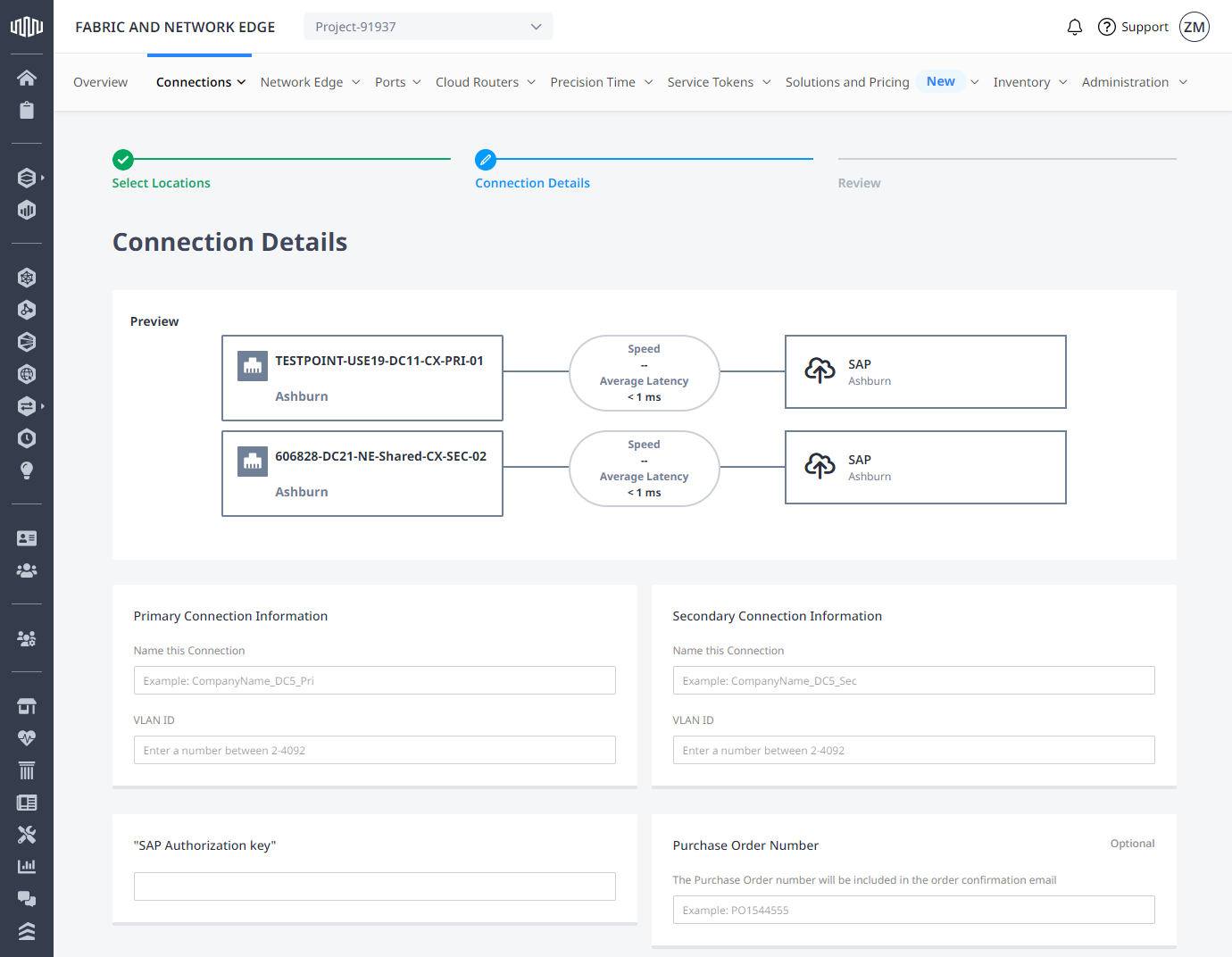Screen dimensions: 1232x957
Task: Click the lightbulb icon in sidebar
Action: point(27,470)
